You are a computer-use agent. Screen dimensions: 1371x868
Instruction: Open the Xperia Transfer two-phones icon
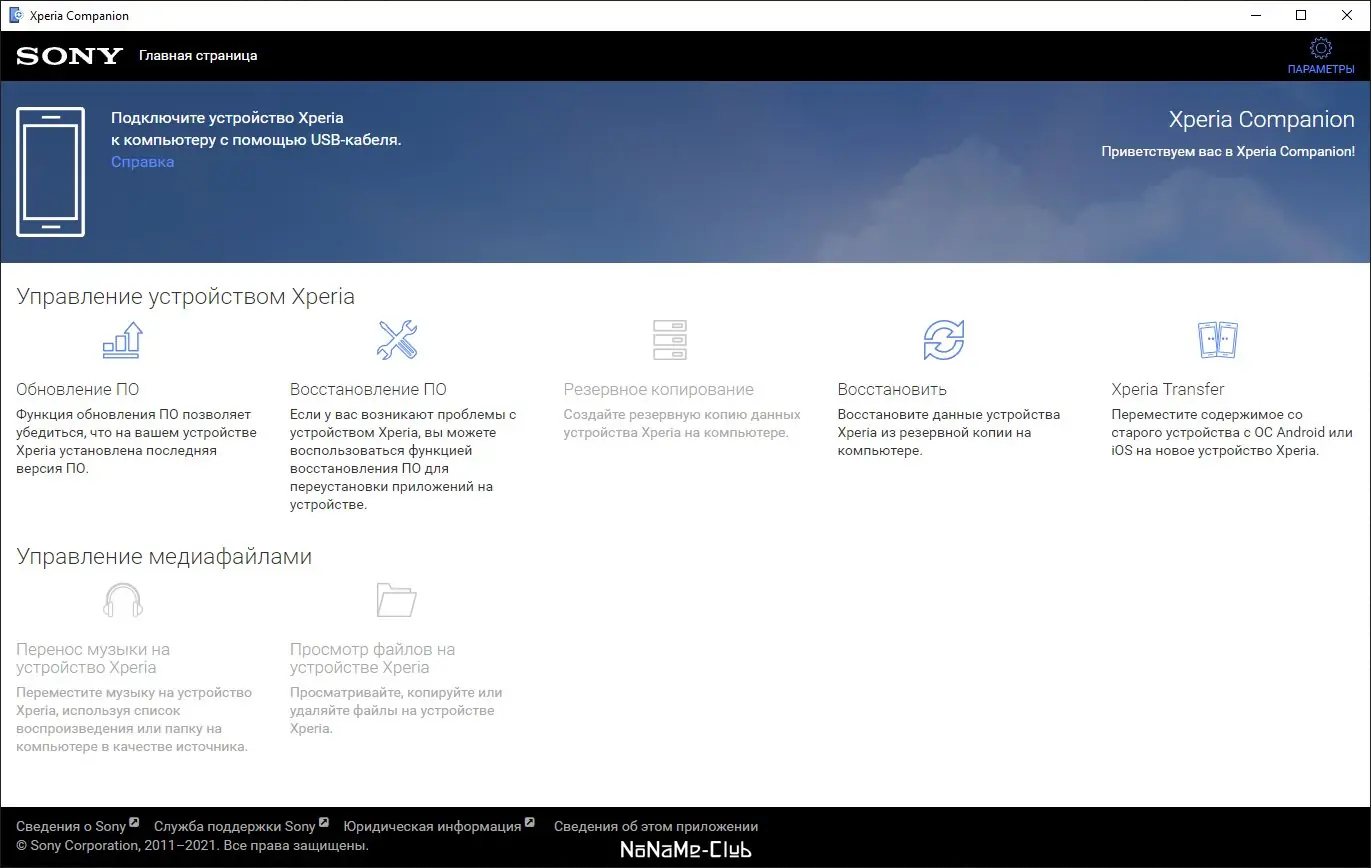click(x=1218, y=340)
